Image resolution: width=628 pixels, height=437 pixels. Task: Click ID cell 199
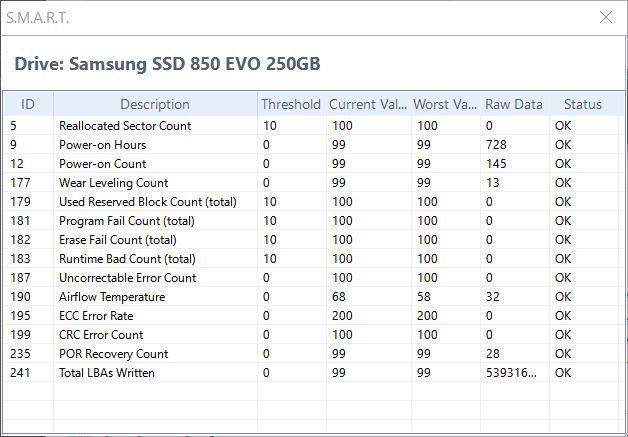coord(20,335)
